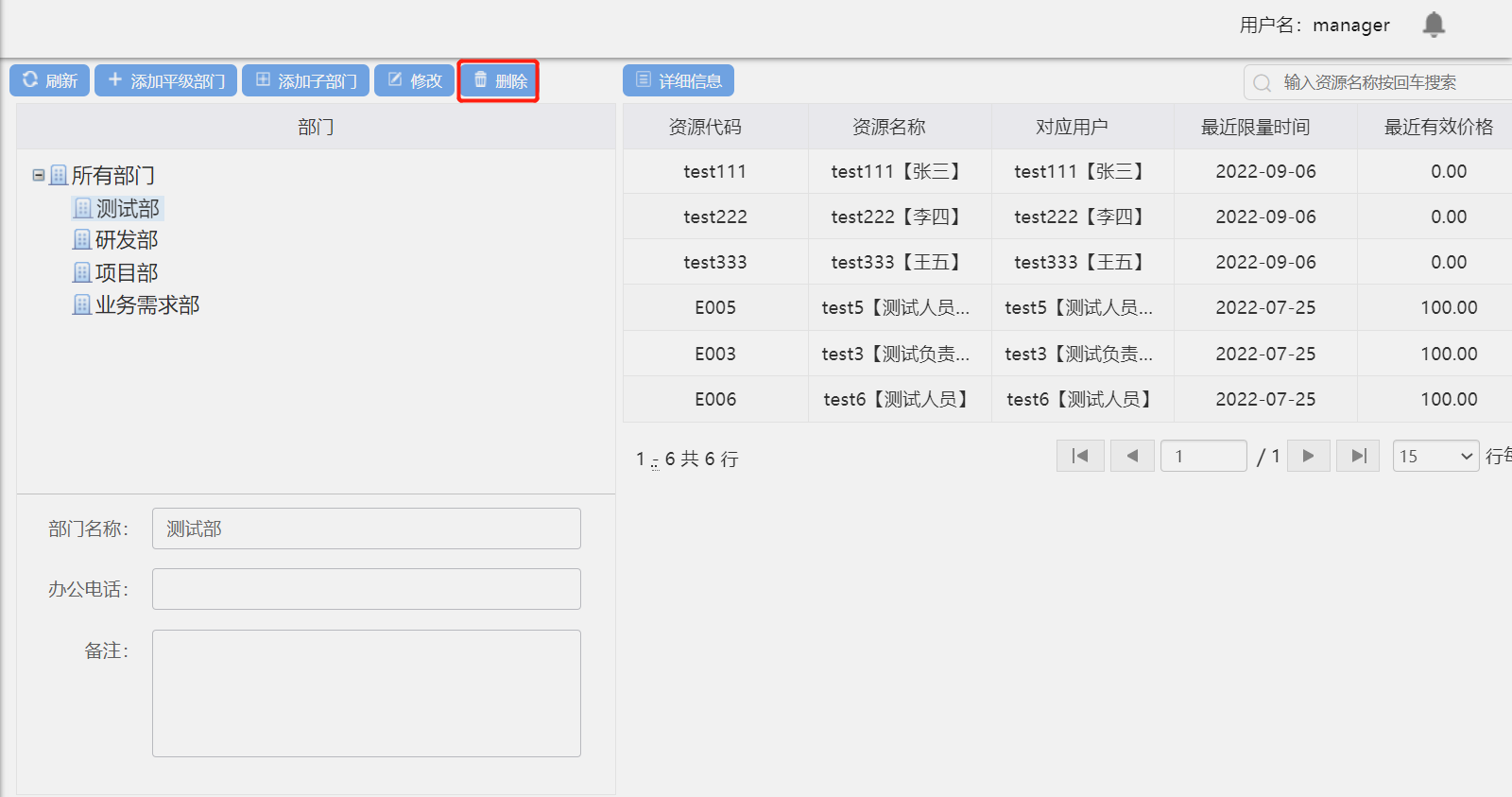Collapse the 所有部门 tree node
Screen dimensions: 1512x797
coord(39,175)
